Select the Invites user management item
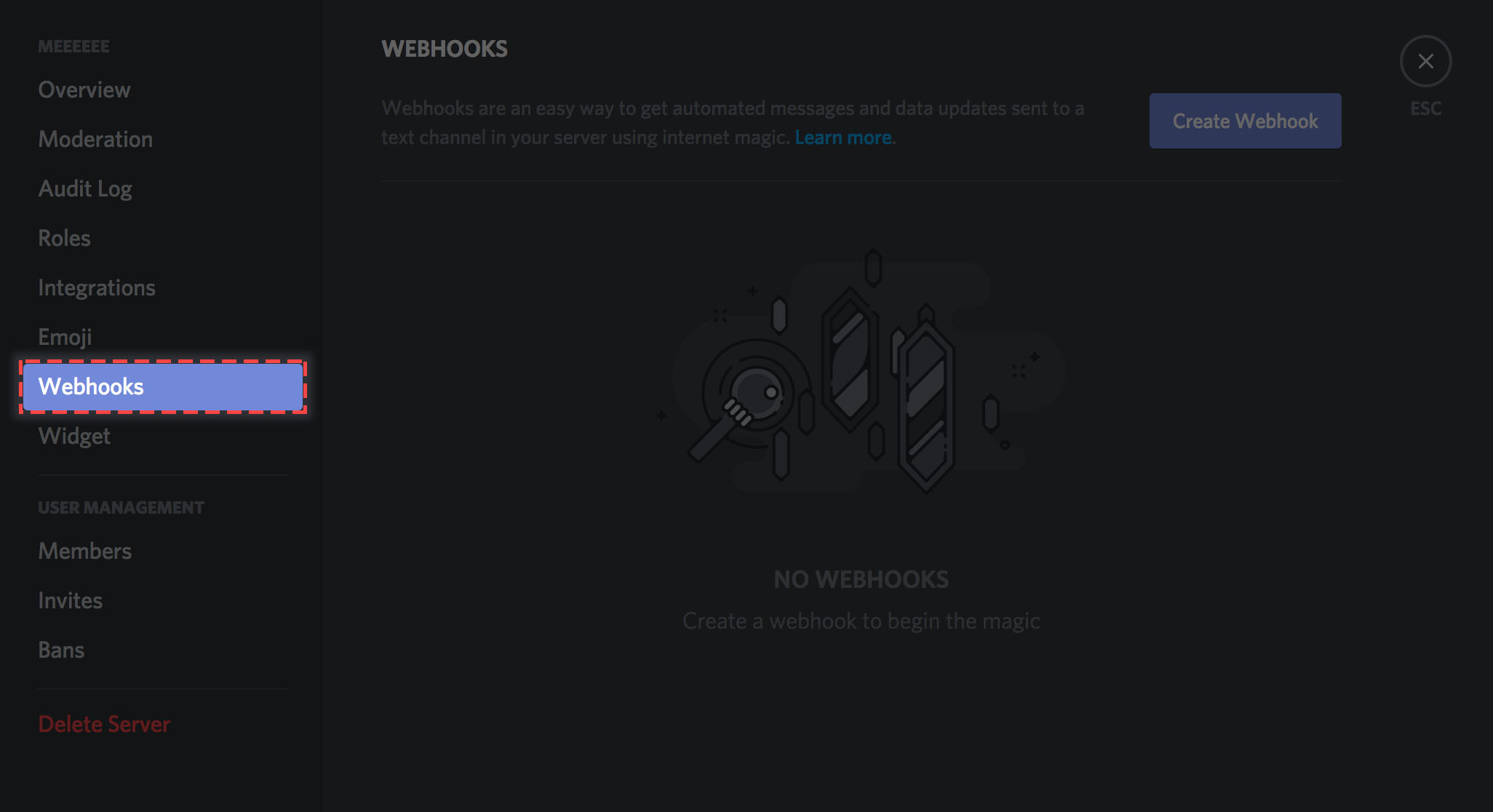Viewport: 1493px width, 812px height. [x=70, y=600]
